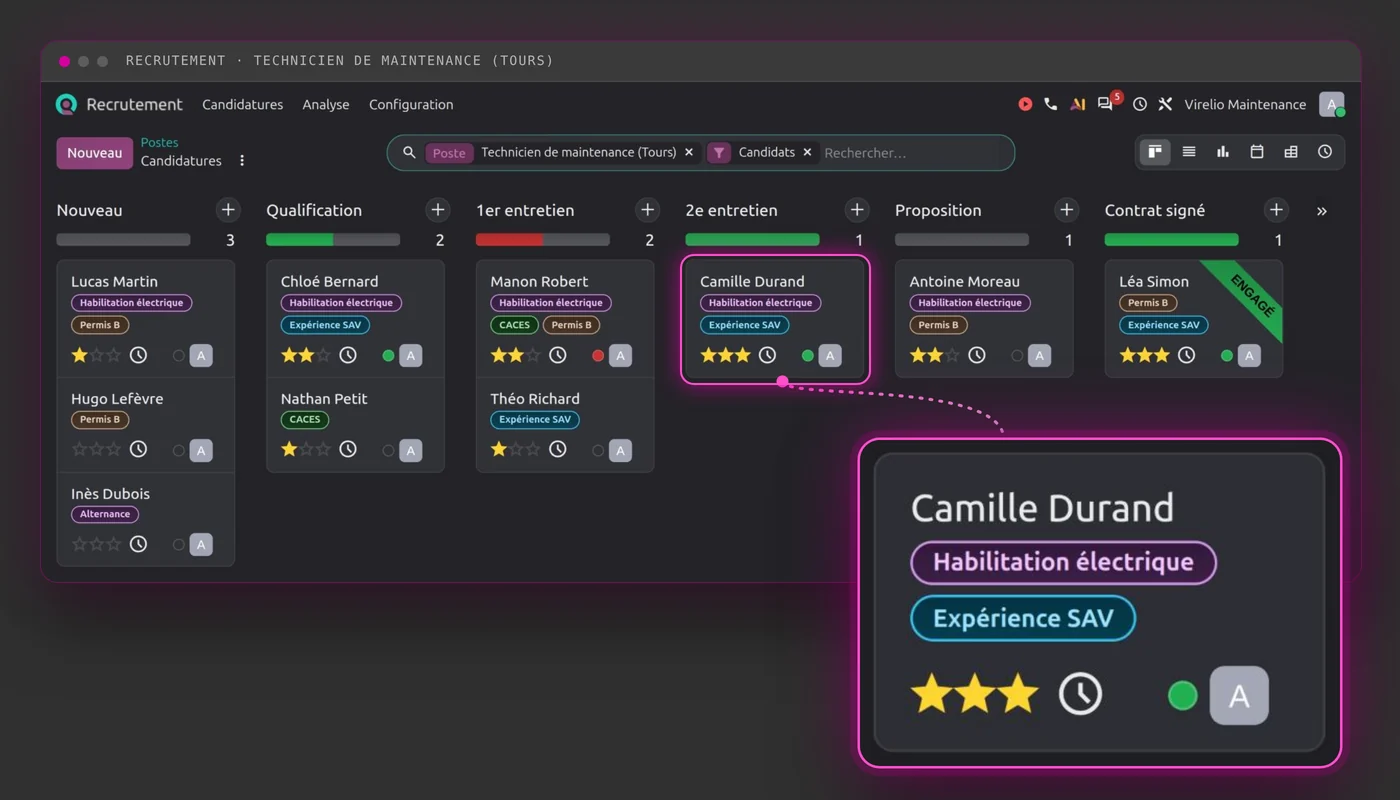
Task: Open the Recrutement app logo icon
Action: [66, 104]
